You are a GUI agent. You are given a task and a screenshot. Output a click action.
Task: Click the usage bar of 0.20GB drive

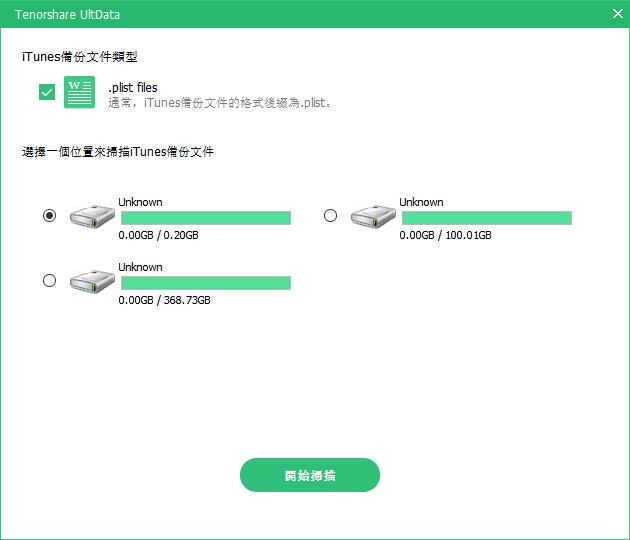pyautogui.click(x=206, y=218)
